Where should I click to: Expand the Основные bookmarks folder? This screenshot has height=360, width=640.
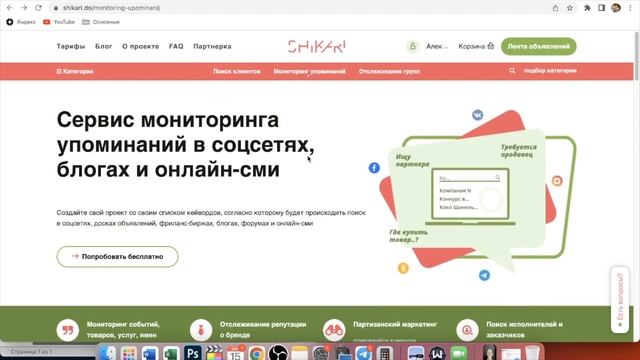(x=101, y=22)
